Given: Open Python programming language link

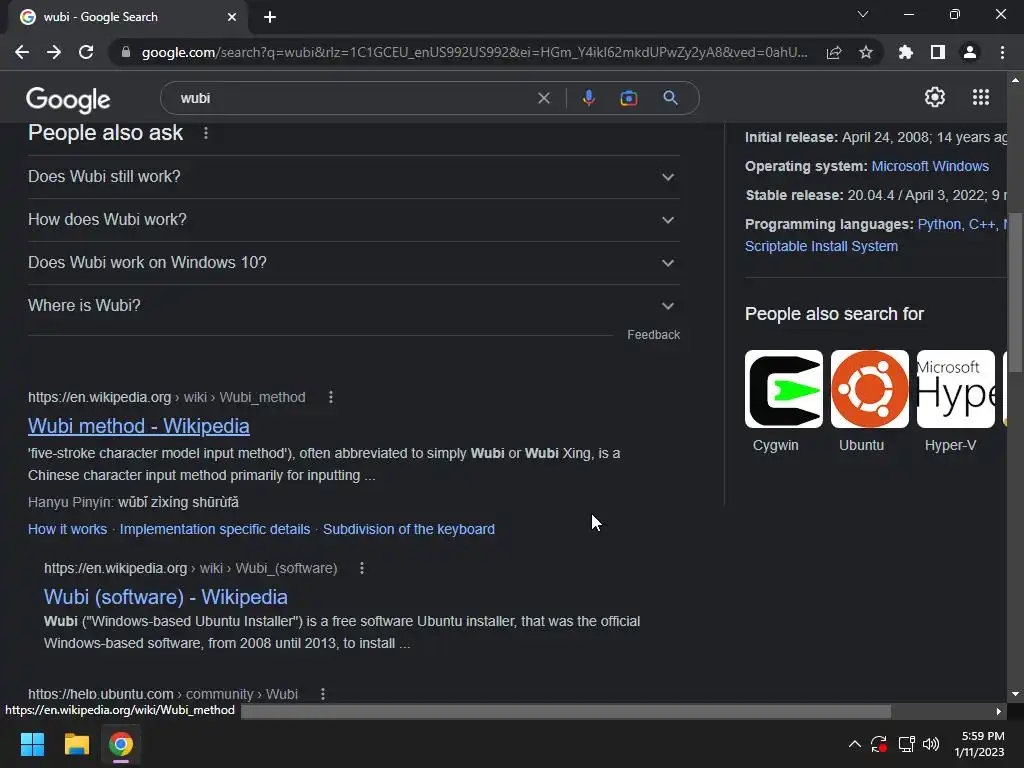Looking at the screenshot, I should click(939, 225).
